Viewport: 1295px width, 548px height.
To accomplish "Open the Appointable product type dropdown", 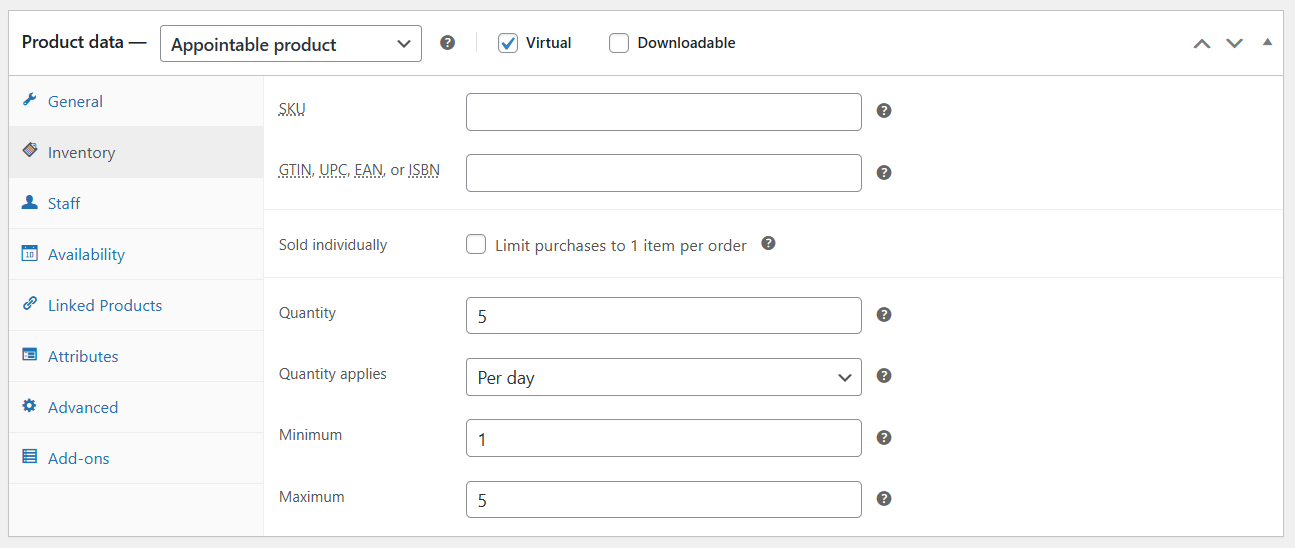I will [x=290, y=44].
